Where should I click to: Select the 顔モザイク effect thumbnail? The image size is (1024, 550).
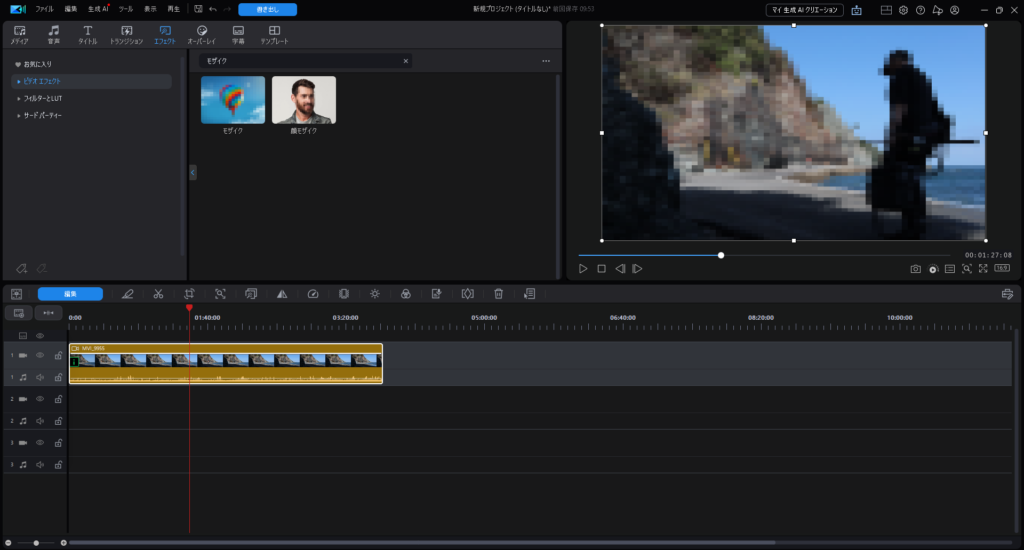[x=304, y=100]
